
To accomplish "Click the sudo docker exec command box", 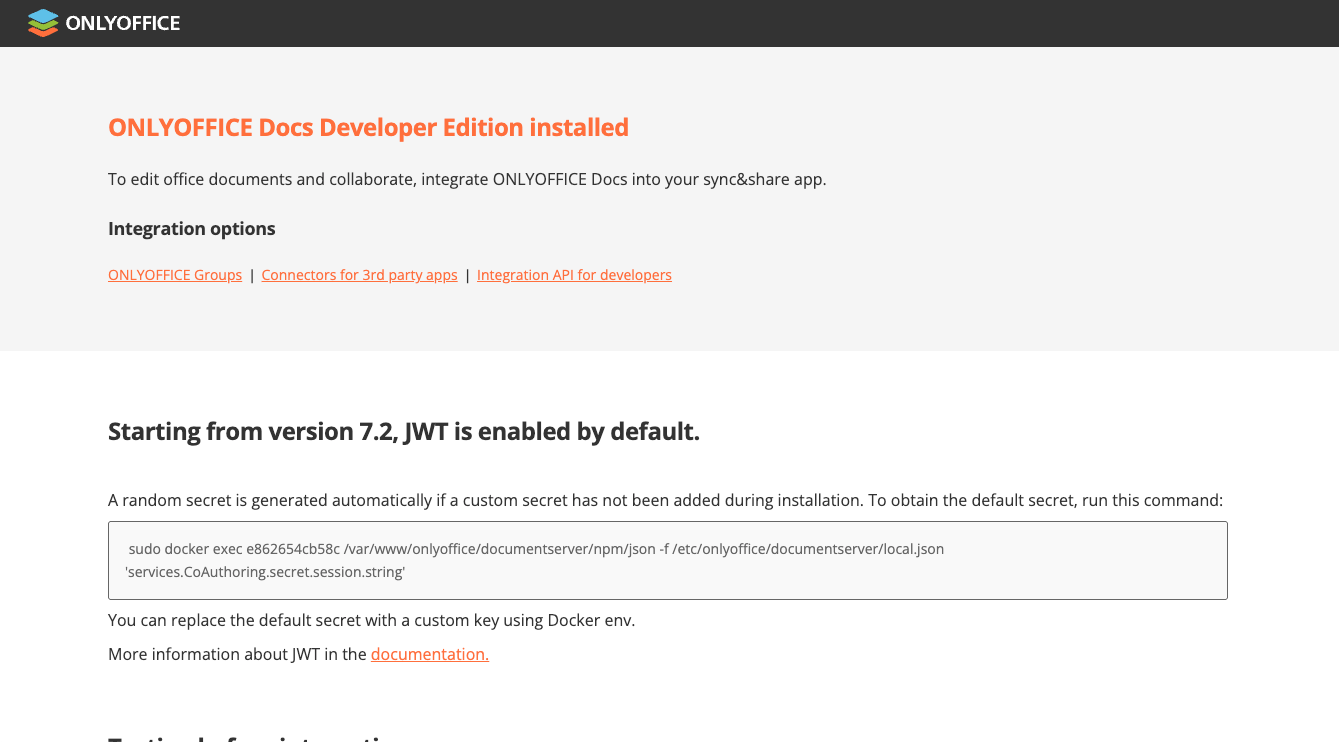I will coord(667,560).
